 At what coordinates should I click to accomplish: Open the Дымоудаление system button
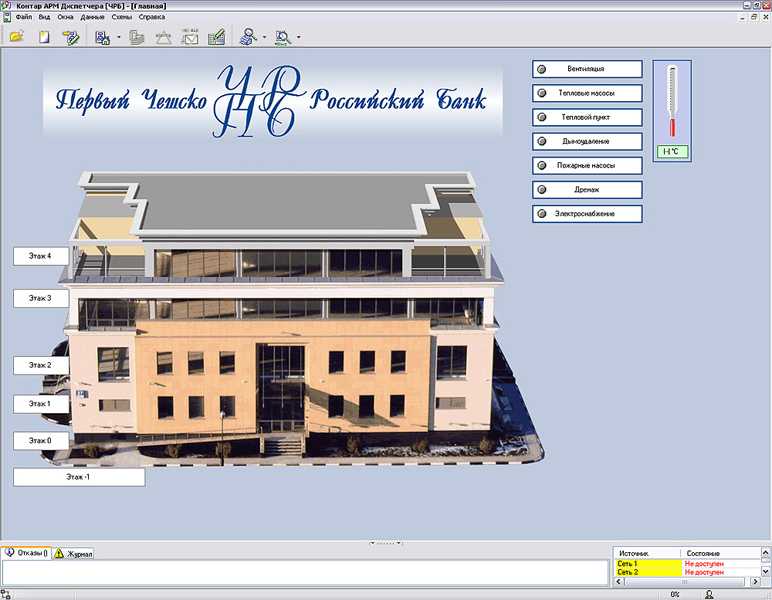pos(587,141)
